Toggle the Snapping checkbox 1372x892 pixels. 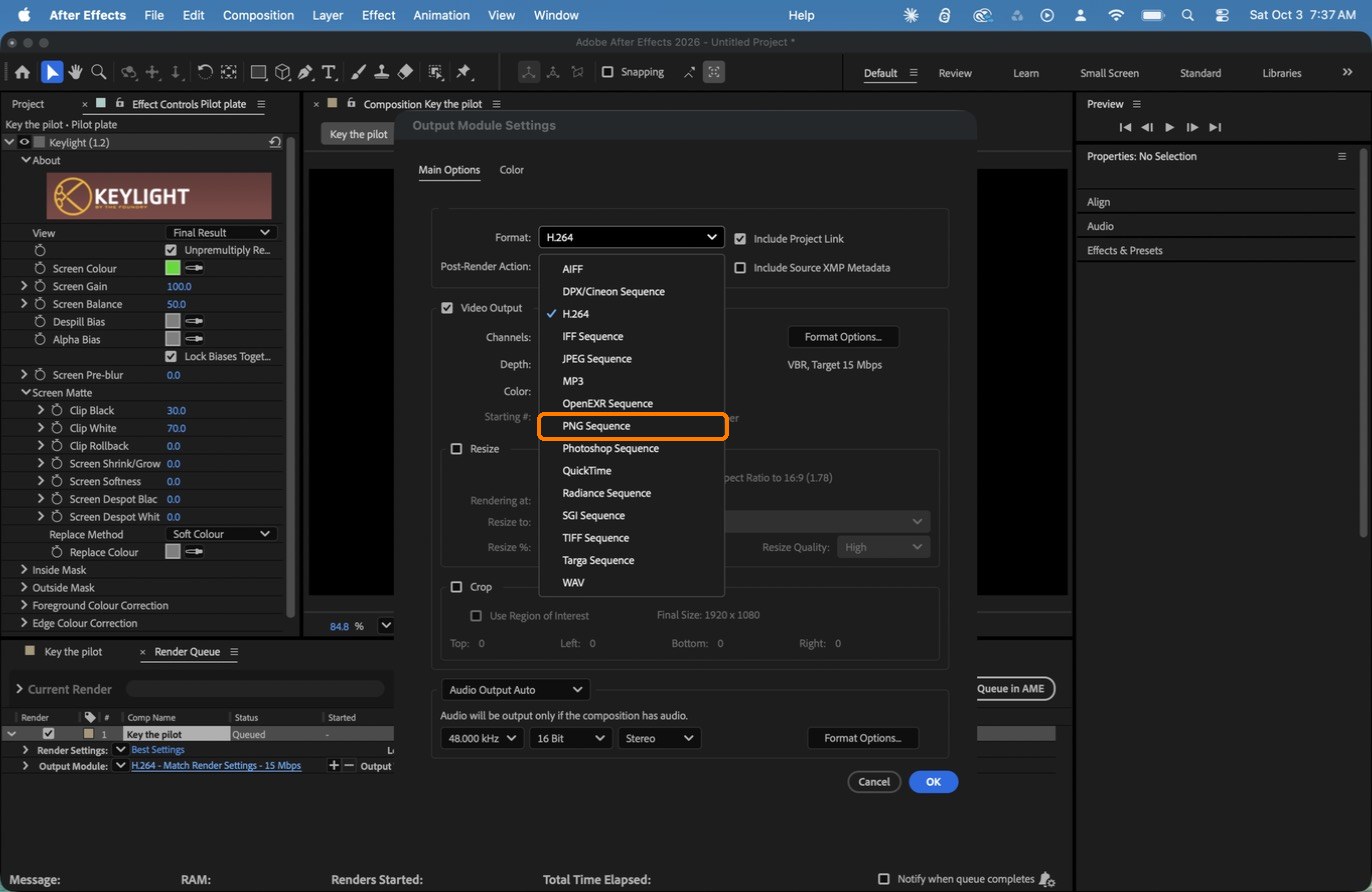coord(607,72)
